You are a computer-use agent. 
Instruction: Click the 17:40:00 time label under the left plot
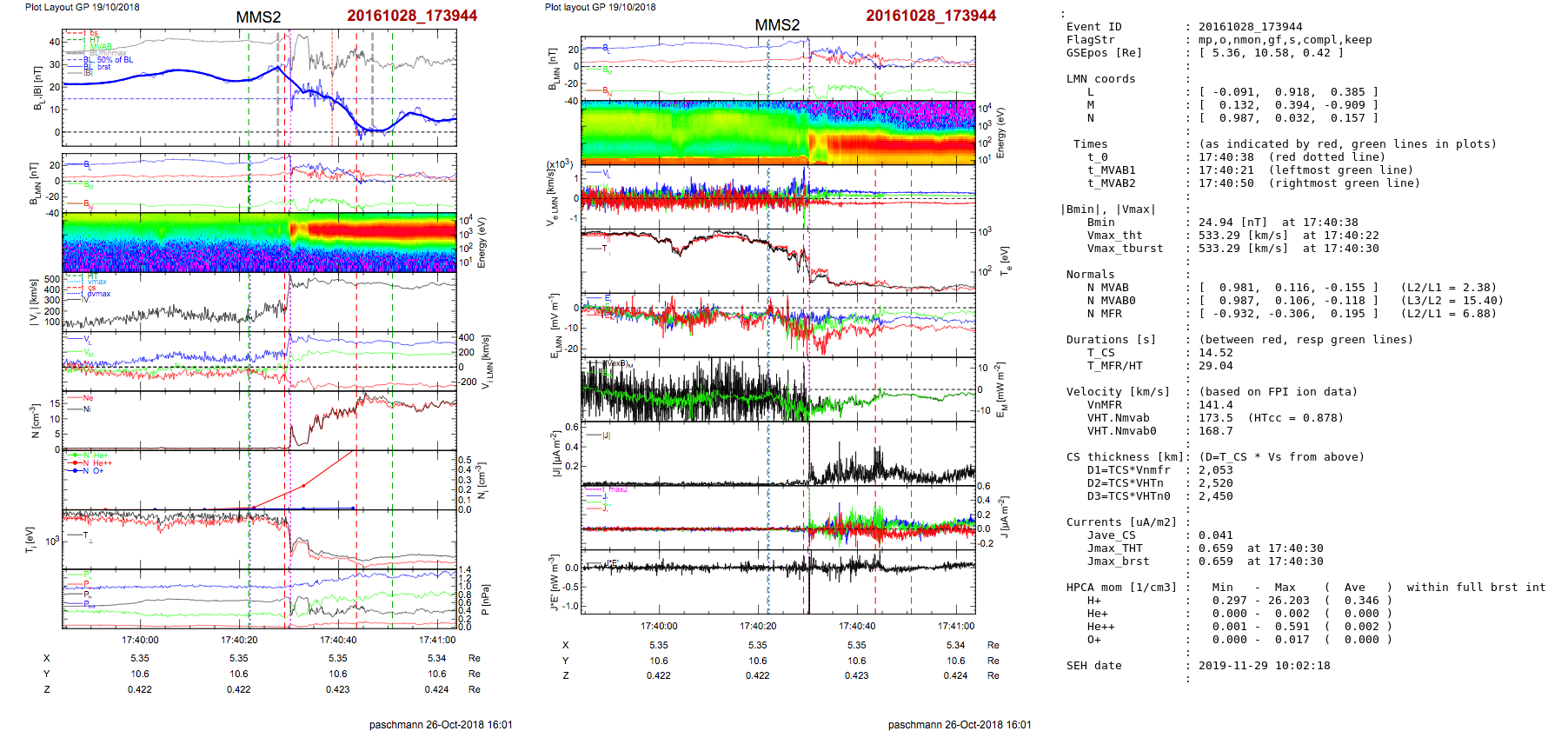pyautogui.click(x=140, y=640)
